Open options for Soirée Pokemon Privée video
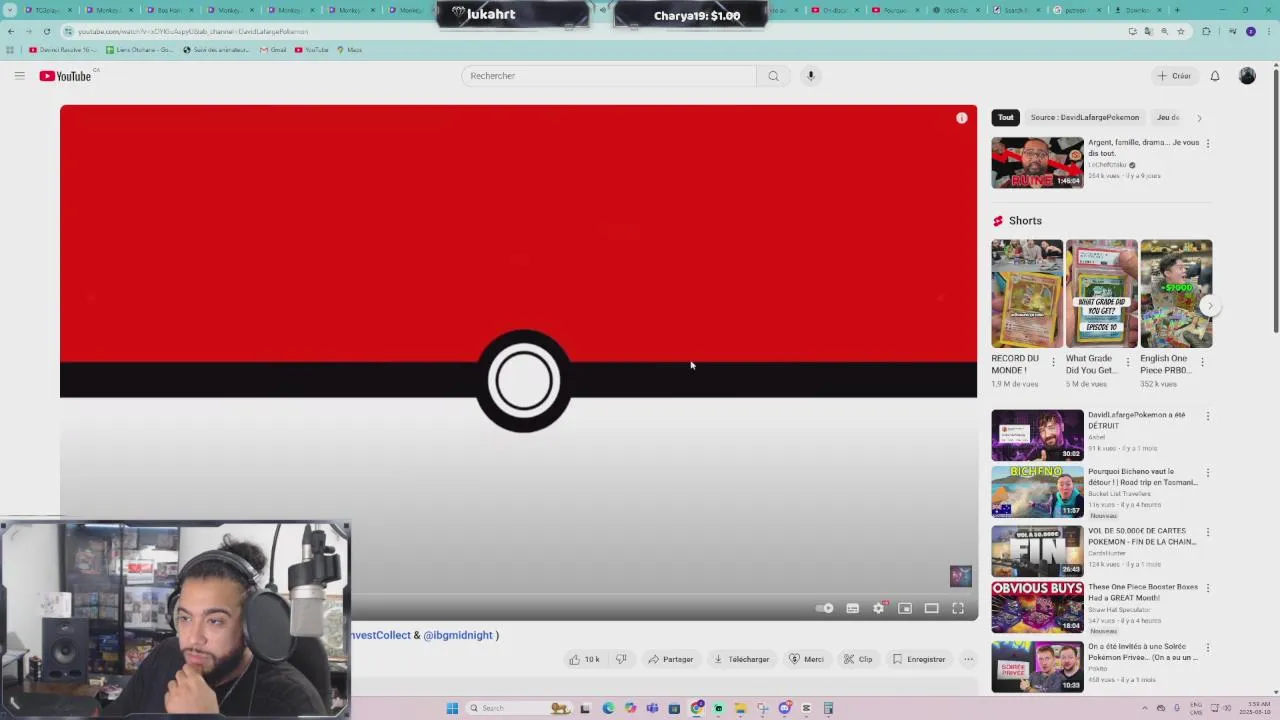This screenshot has width=1280, height=720. point(1207,648)
